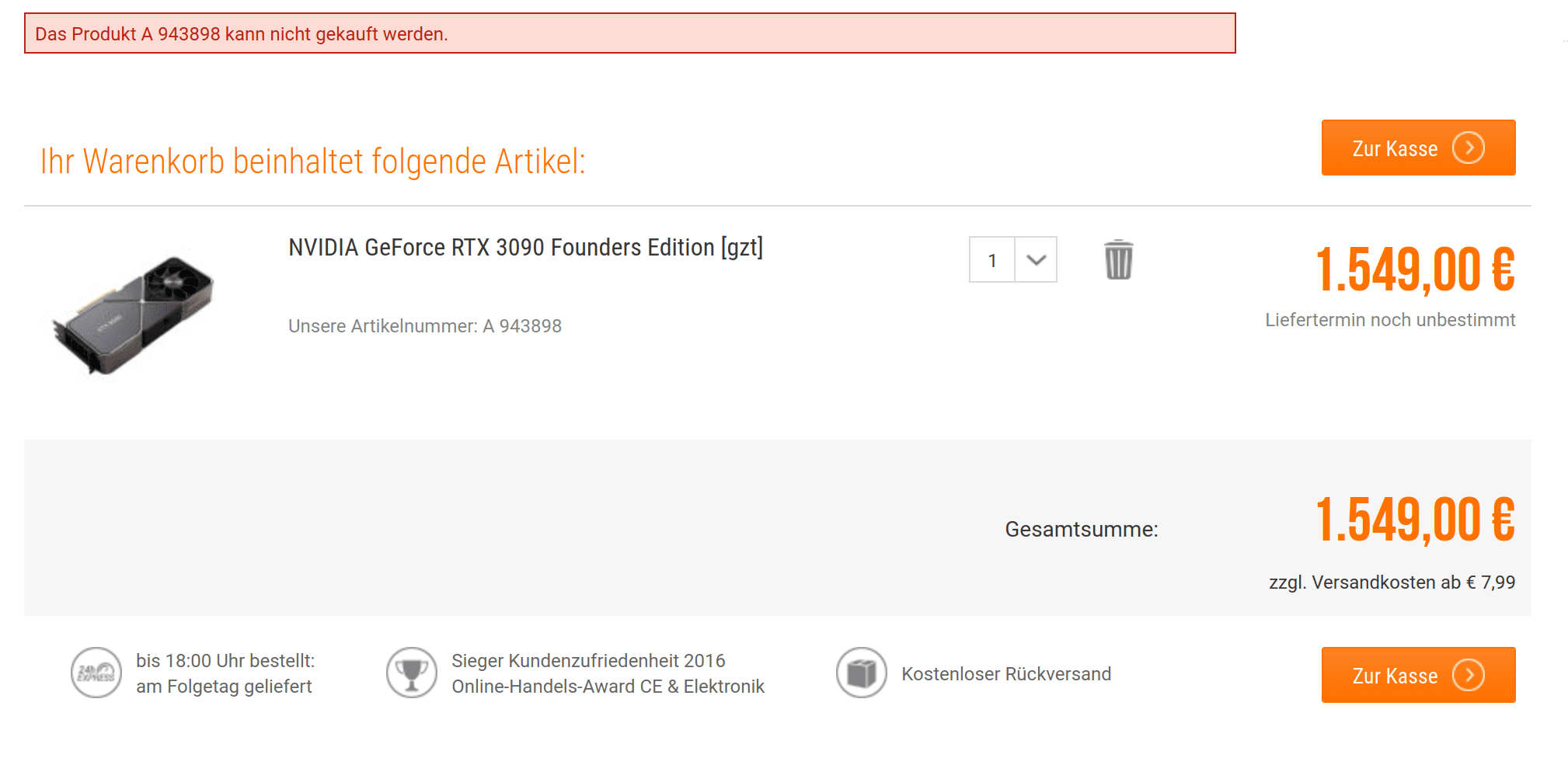The image size is (1568, 758).
Task: Open NVIDIA GeForce RTX 3090 Founders Edition title
Action: (x=526, y=248)
